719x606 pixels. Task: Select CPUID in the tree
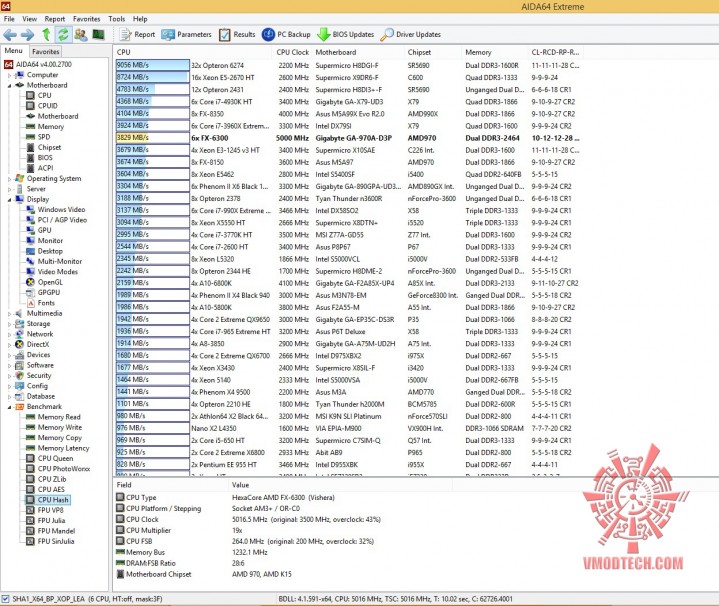(x=47, y=106)
